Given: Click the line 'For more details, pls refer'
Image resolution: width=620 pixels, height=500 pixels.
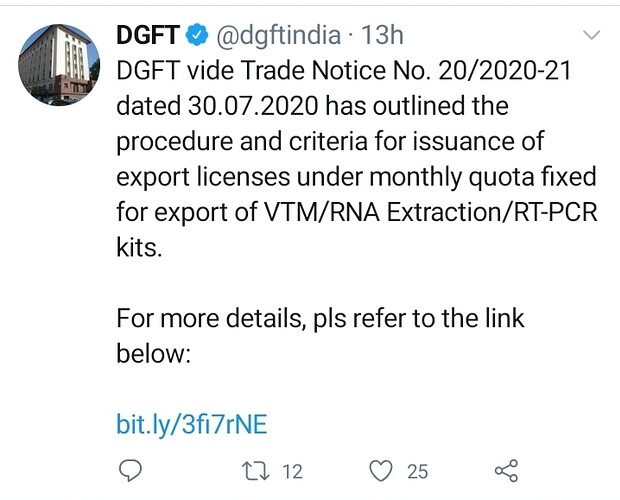Looking at the screenshot, I should coord(320,319).
